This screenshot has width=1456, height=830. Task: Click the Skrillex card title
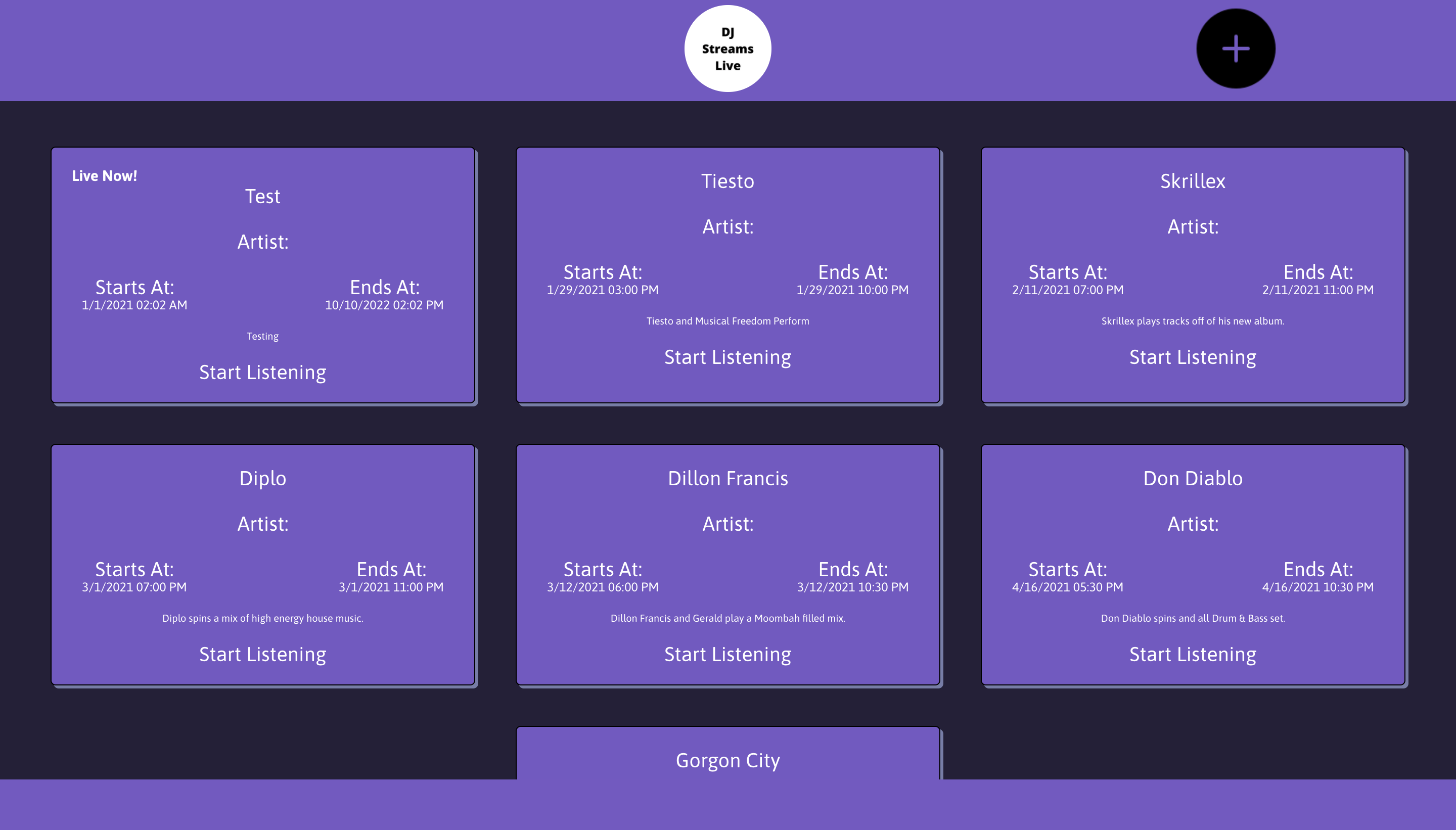tap(1193, 180)
